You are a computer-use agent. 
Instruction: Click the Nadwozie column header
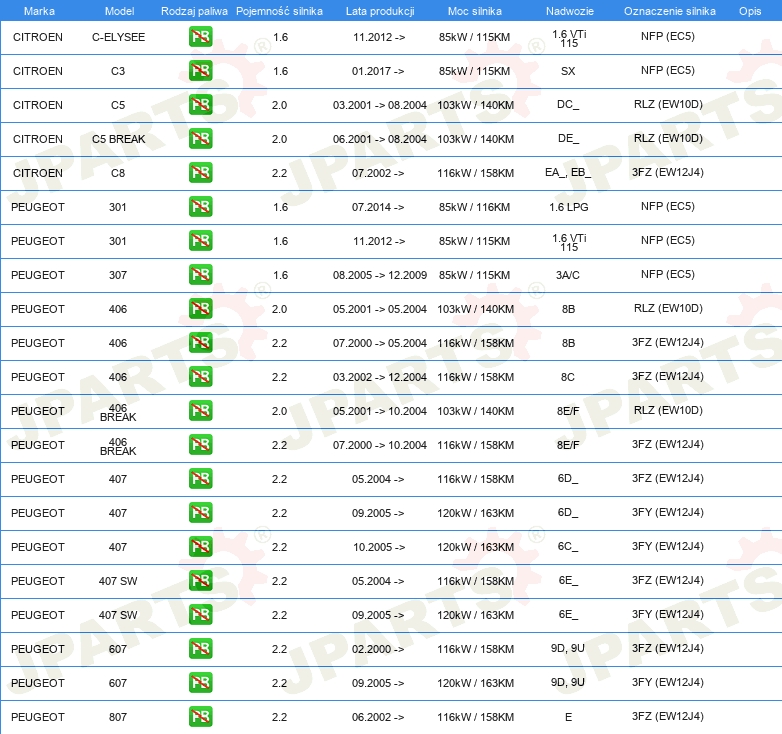tap(570, 11)
